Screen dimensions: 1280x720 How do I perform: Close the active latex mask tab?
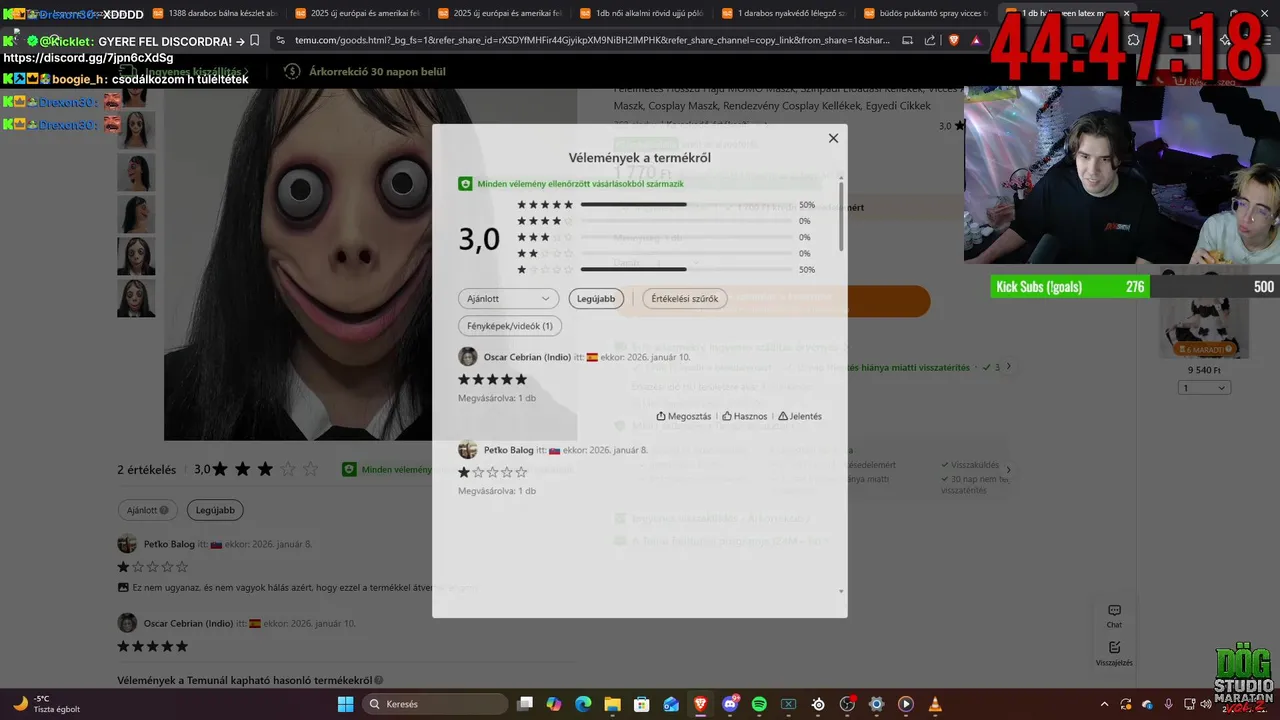click(1127, 13)
